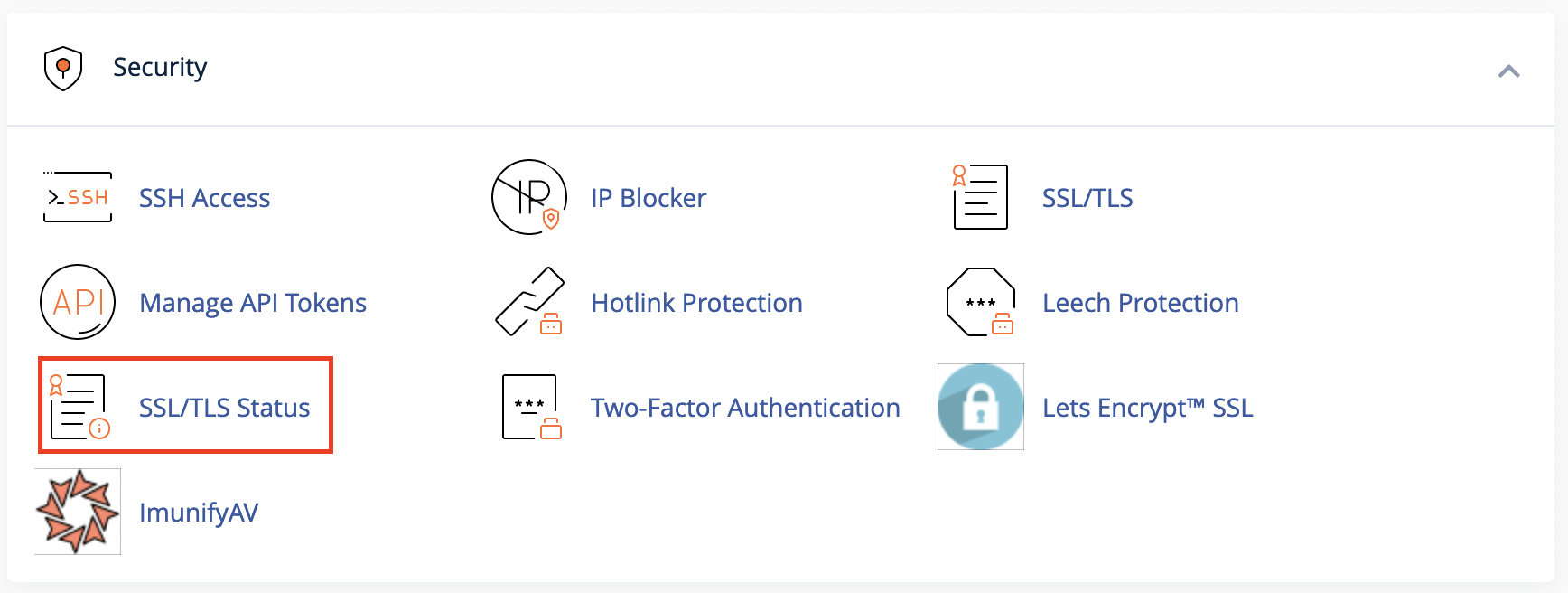Go to IP Blocker link
1568x593 pixels.
pyautogui.click(x=649, y=198)
